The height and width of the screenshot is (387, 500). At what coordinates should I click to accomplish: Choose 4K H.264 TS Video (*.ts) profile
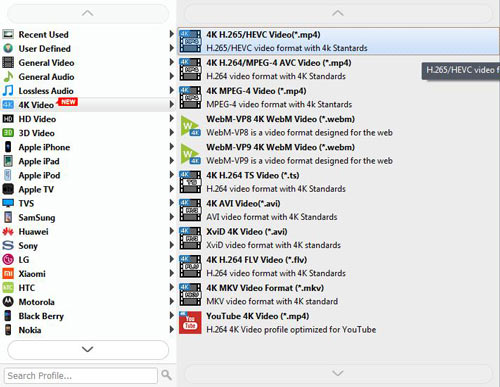pos(338,182)
